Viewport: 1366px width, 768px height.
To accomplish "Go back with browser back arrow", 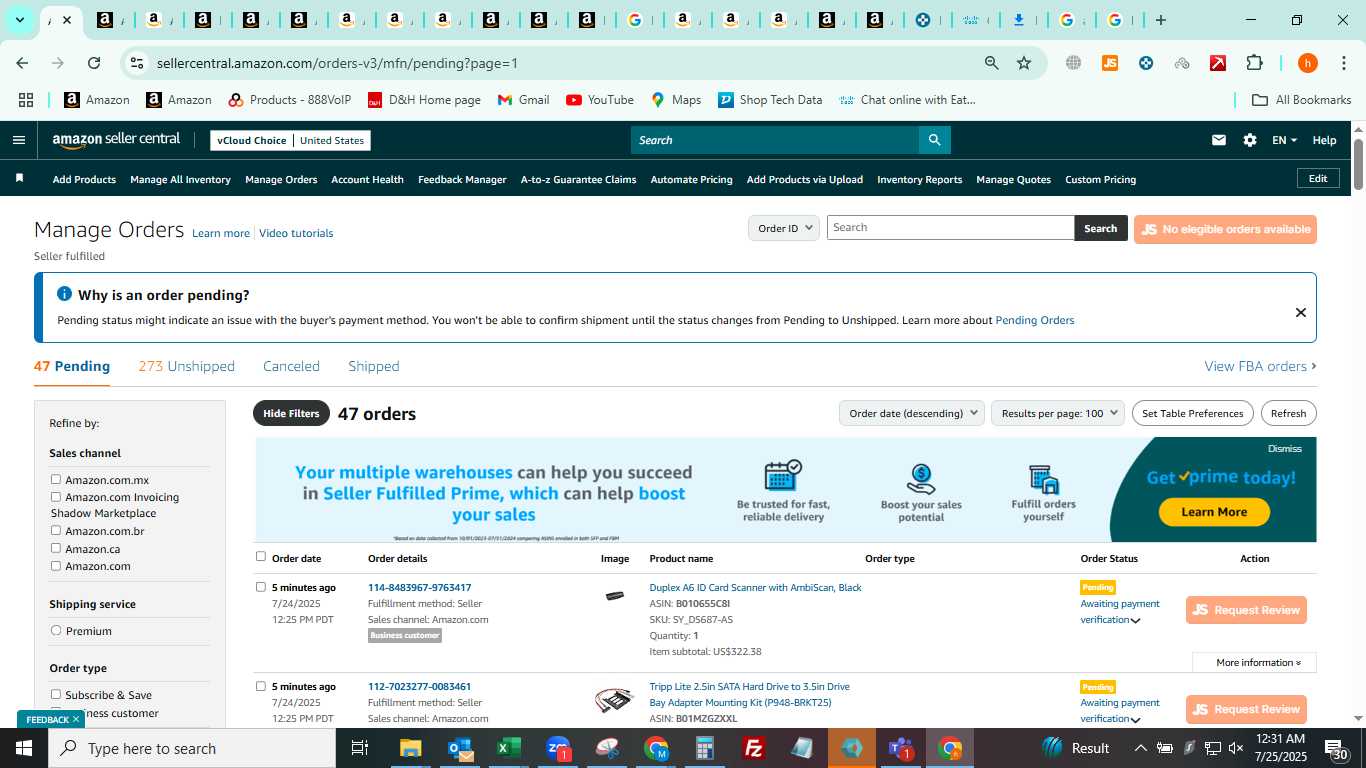I will (22, 63).
